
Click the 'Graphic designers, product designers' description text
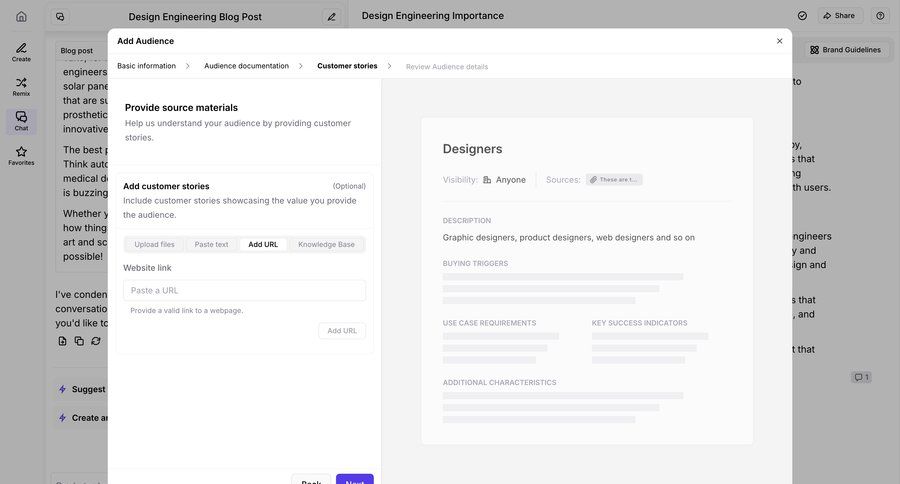click(x=568, y=237)
